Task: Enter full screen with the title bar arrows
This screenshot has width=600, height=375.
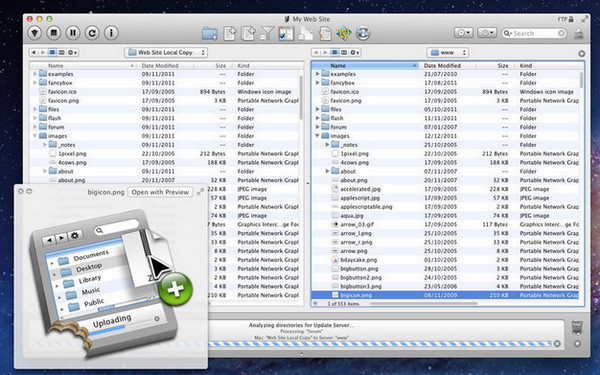Action: pyautogui.click(x=585, y=19)
